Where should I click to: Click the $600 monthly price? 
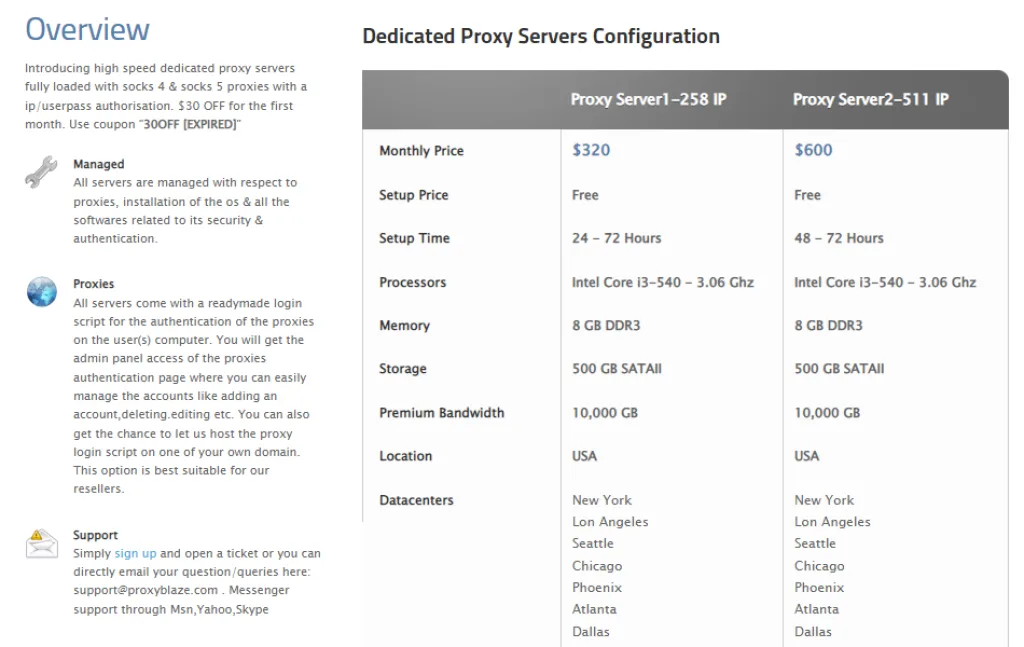click(x=813, y=150)
